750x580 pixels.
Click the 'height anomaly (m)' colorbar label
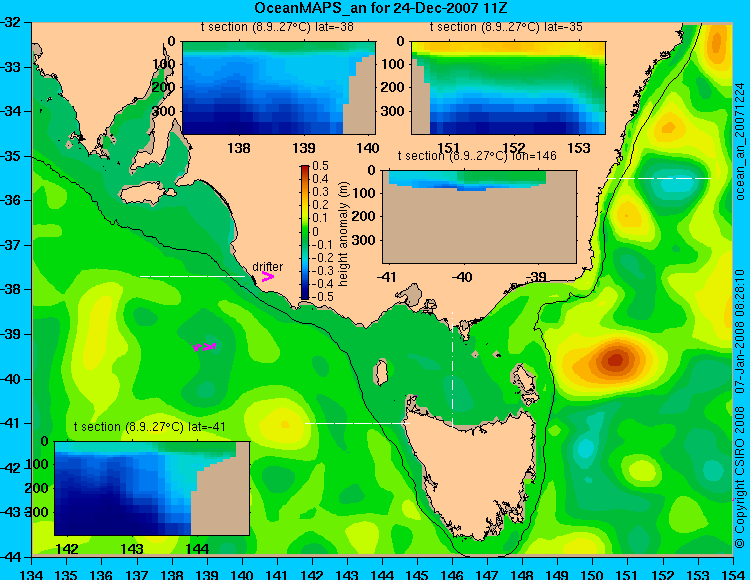(343, 234)
